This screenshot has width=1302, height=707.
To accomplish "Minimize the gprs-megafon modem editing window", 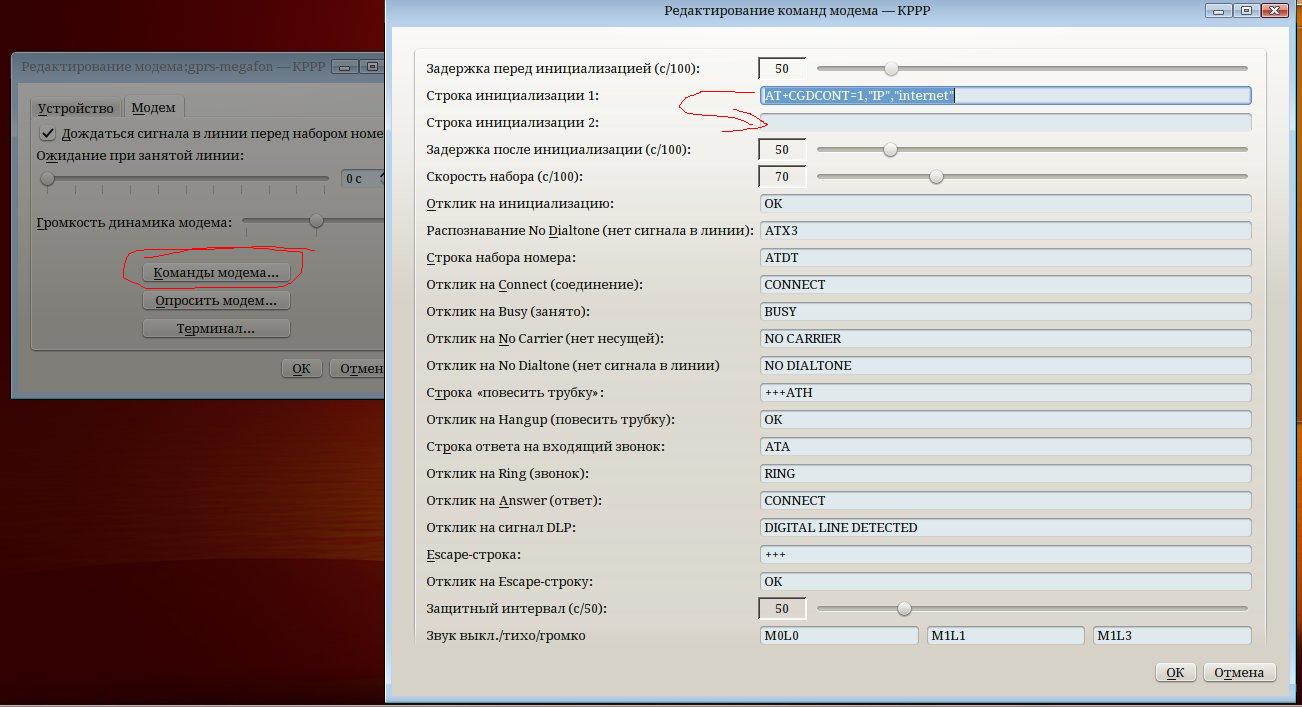I will [x=346, y=66].
